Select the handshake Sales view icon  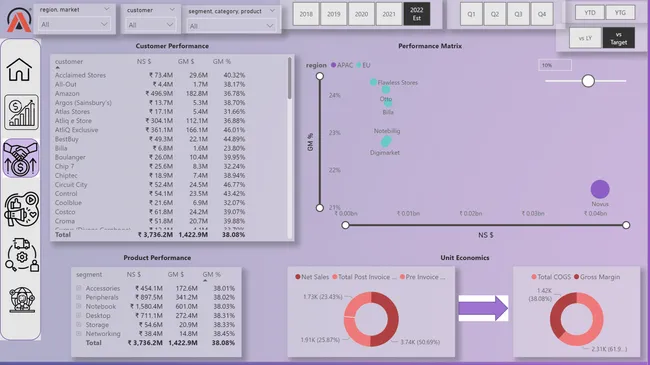21,158
